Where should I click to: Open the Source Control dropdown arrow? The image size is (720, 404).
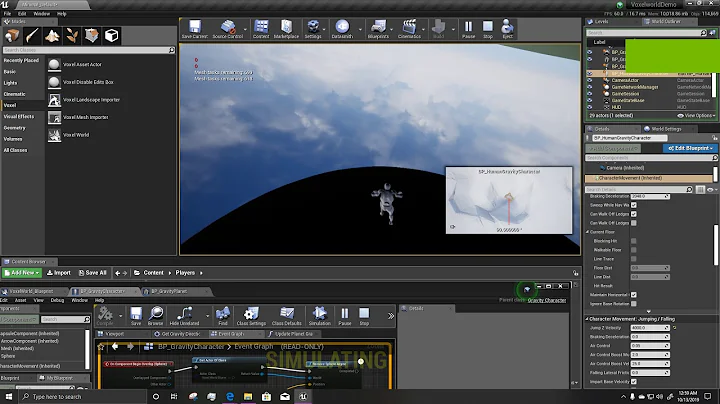click(245, 29)
